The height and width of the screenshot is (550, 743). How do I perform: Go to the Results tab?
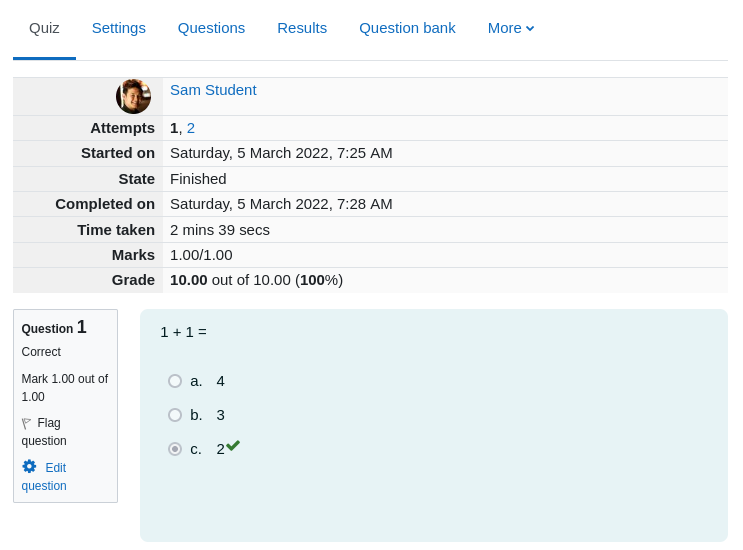[302, 28]
